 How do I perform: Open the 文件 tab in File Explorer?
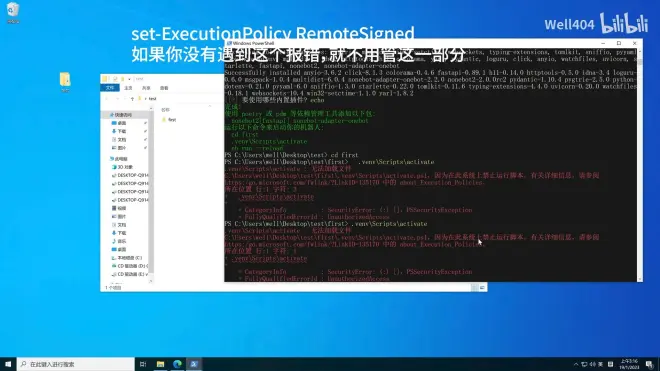tap(110, 88)
